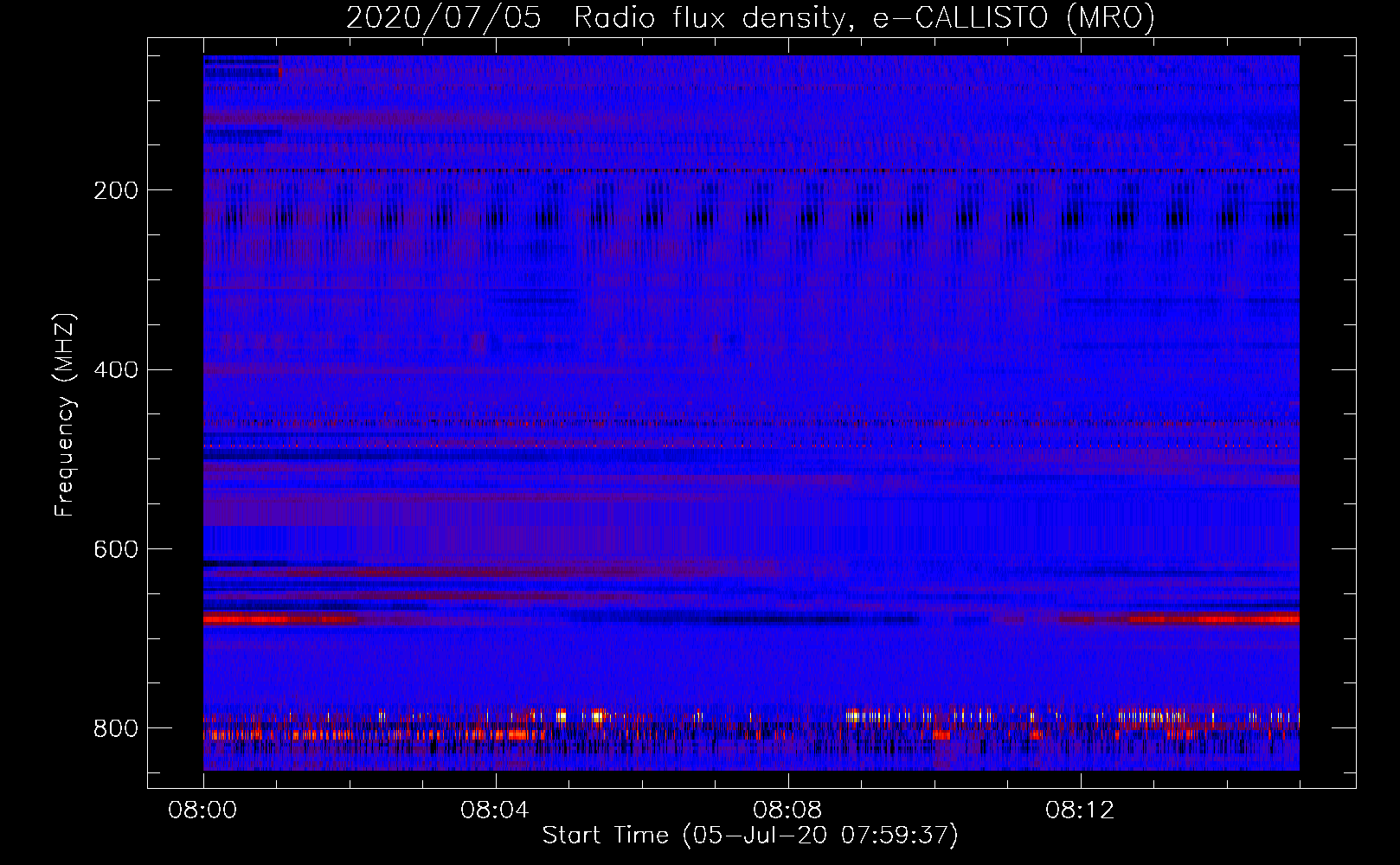Click the '08:12' time tick label
This screenshot has width=1400, height=865.
1080,811
